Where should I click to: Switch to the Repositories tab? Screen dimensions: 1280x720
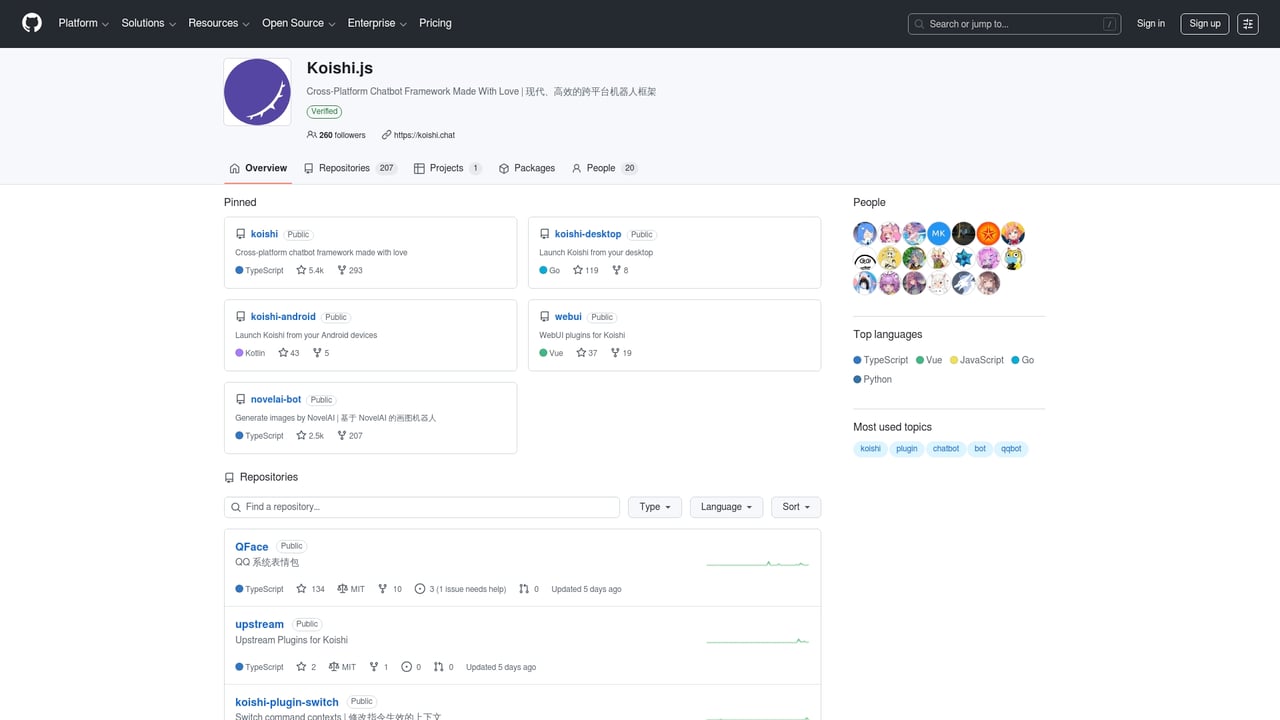(x=344, y=168)
